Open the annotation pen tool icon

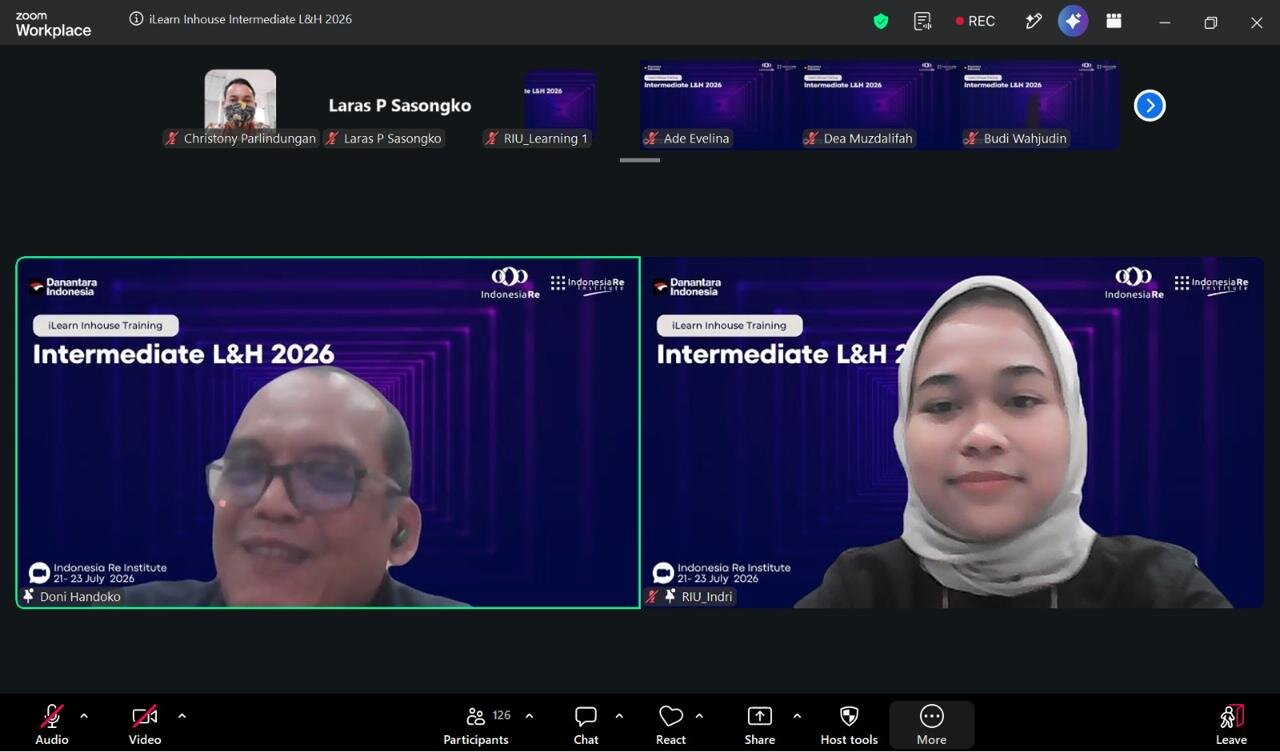pyautogui.click(x=1034, y=21)
